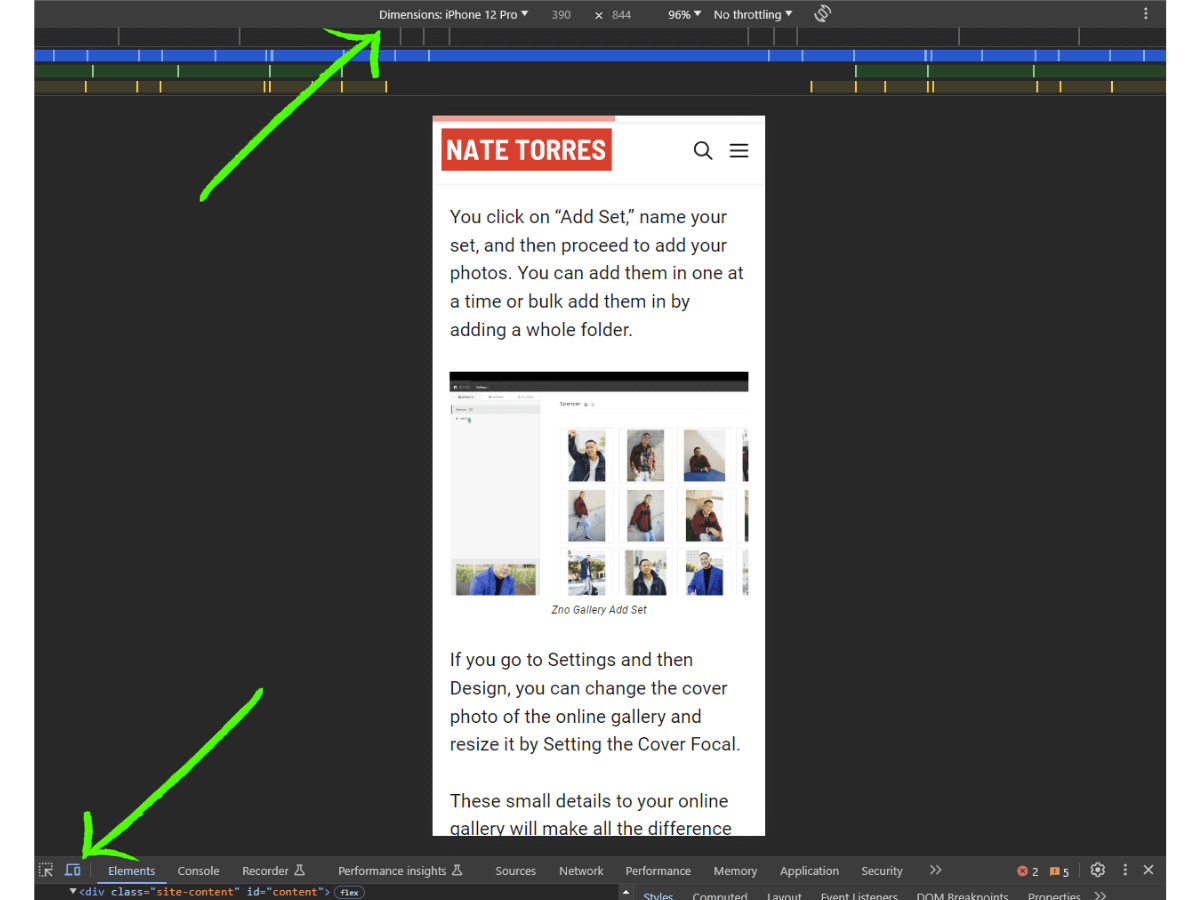Image resolution: width=1200 pixels, height=900 pixels.
Task: Open the search icon on Nate Torres site
Action: [703, 151]
